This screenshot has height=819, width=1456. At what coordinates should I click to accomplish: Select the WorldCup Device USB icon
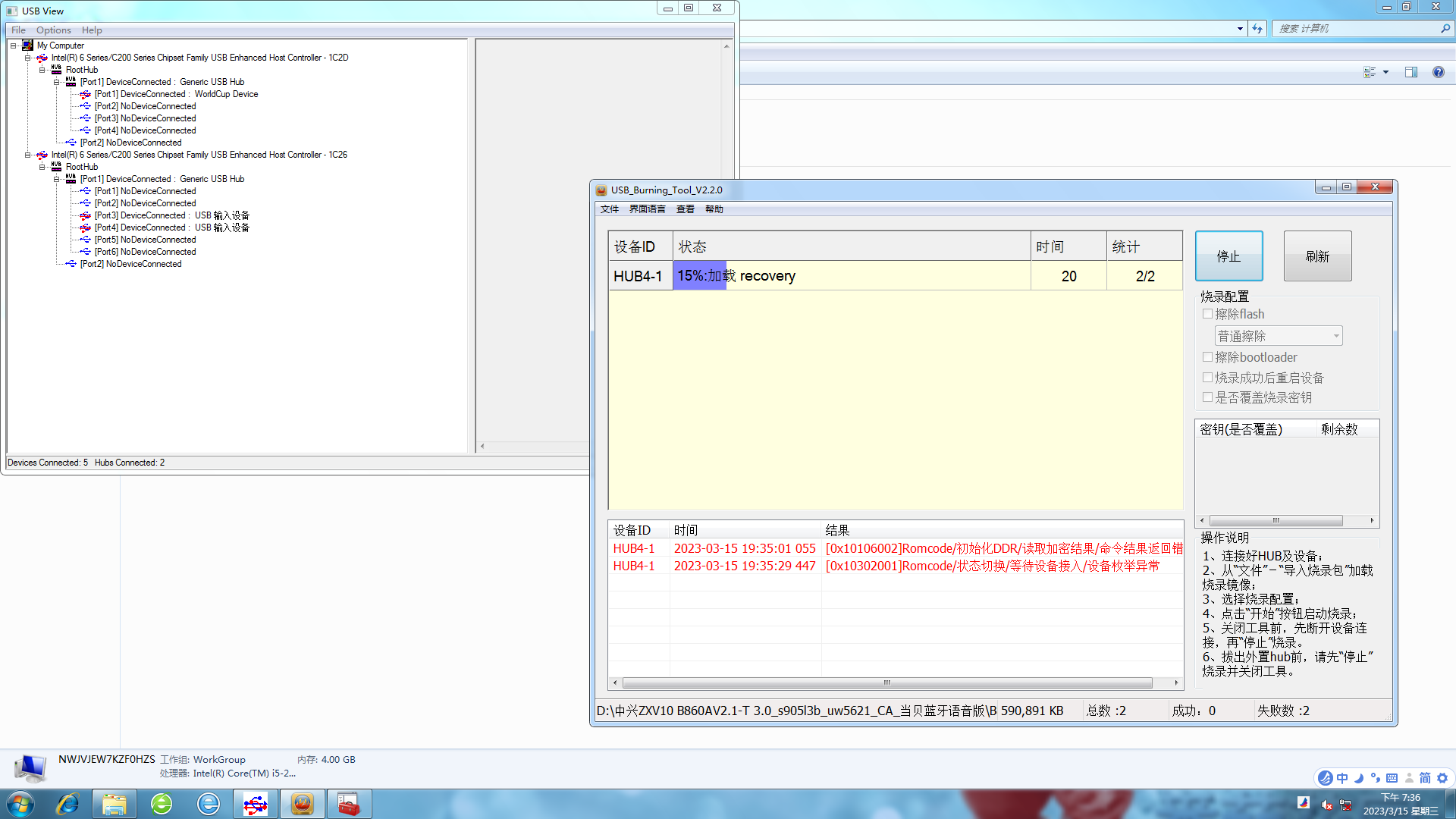pos(85,94)
